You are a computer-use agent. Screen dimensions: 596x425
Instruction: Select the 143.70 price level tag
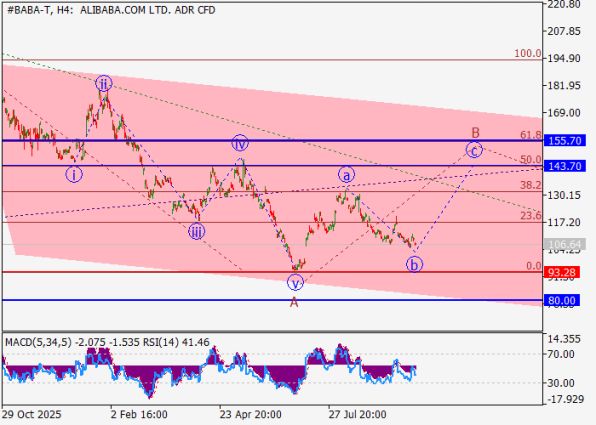(x=565, y=166)
